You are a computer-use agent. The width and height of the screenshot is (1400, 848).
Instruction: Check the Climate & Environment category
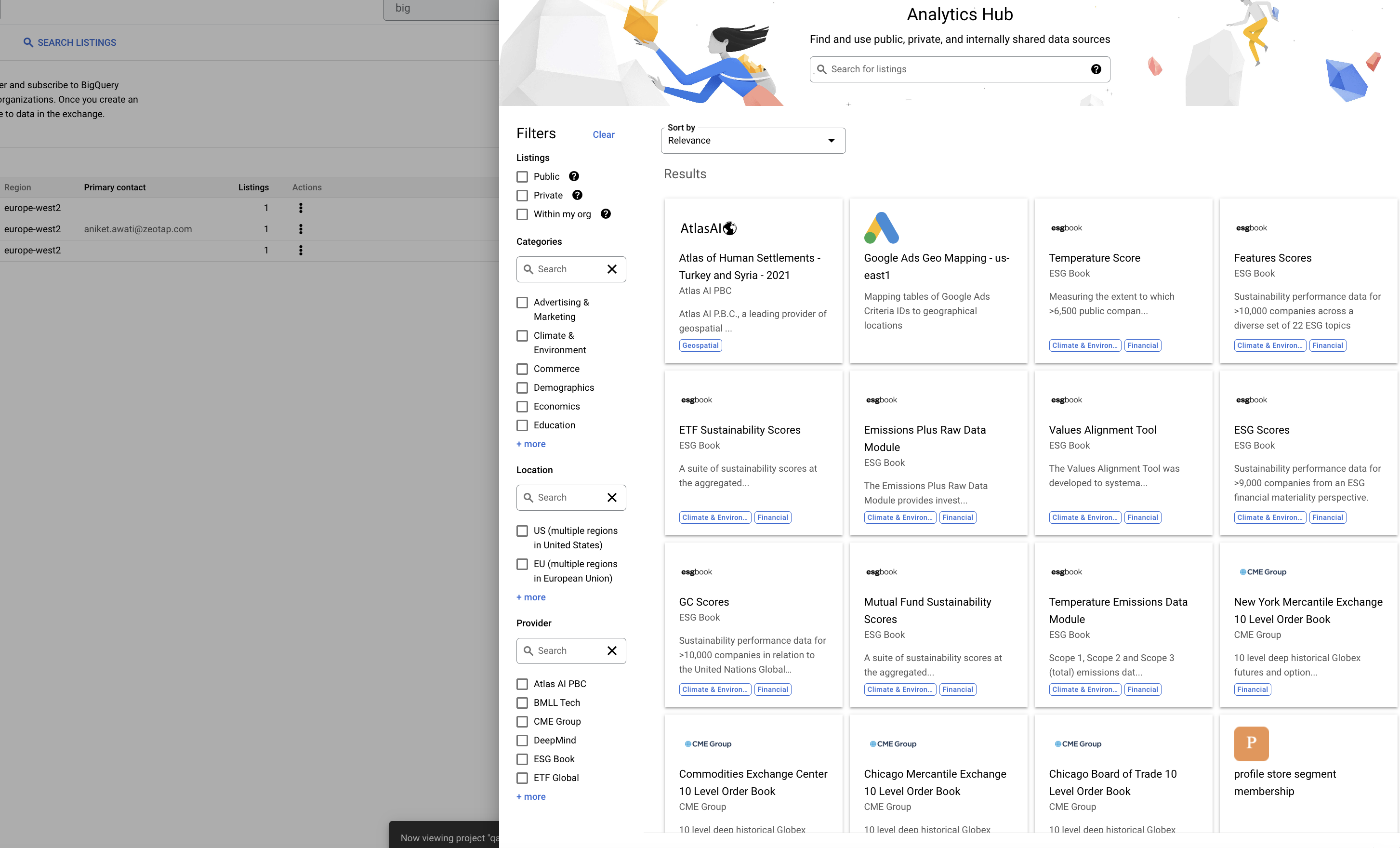click(x=522, y=335)
